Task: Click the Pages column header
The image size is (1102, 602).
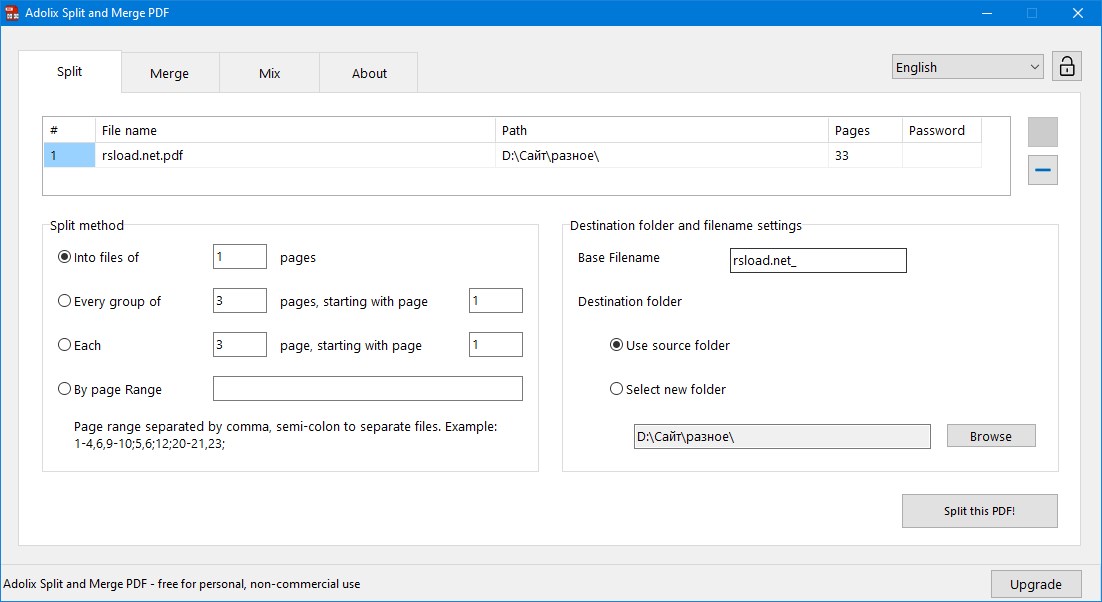Action: coord(862,130)
